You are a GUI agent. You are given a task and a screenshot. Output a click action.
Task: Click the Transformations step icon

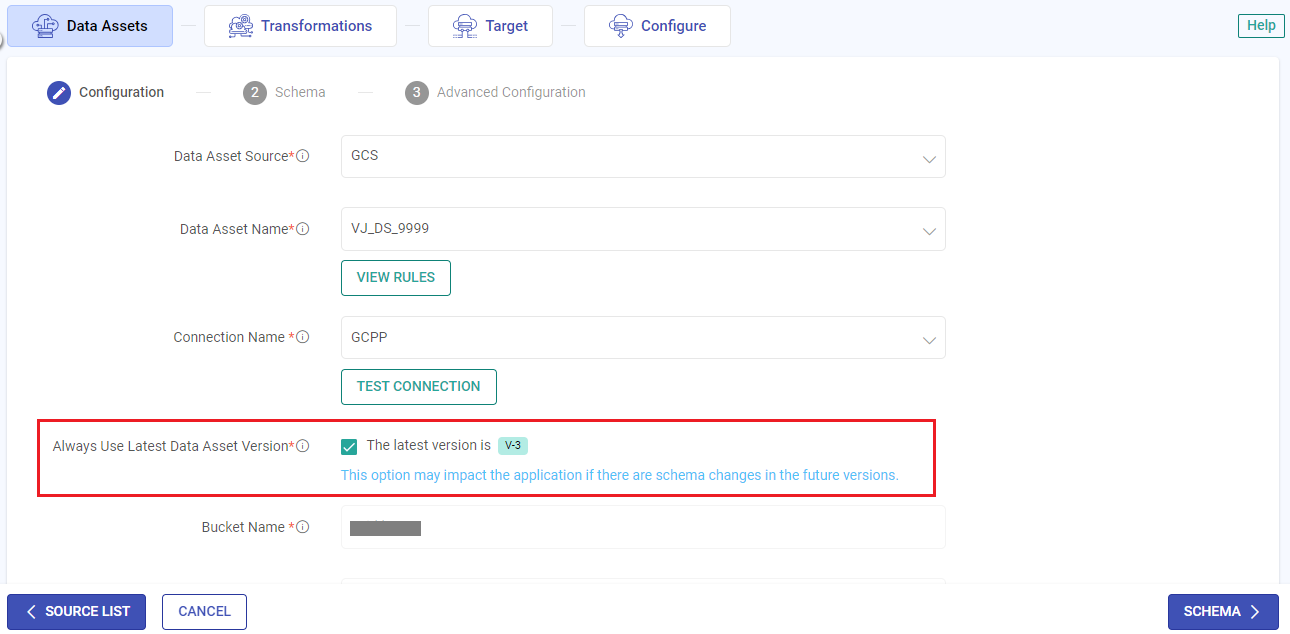pyautogui.click(x=240, y=26)
